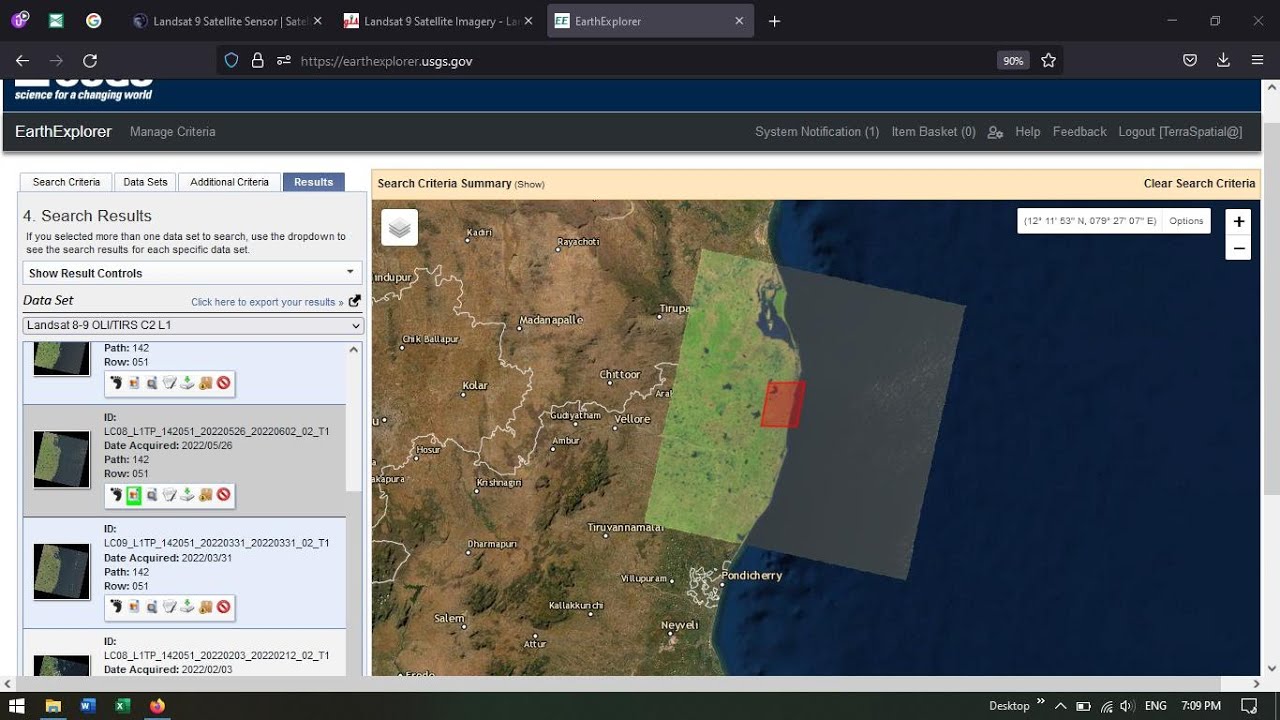1280x720 pixels.
Task: Open the user profile icon beside Help
Action: coord(995,132)
